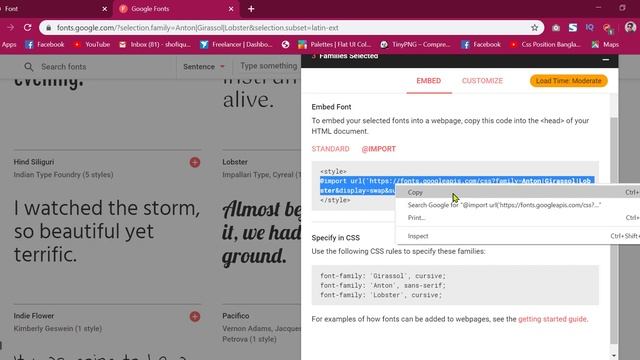Open a new browser tab

pyautogui.click(x=251, y=9)
